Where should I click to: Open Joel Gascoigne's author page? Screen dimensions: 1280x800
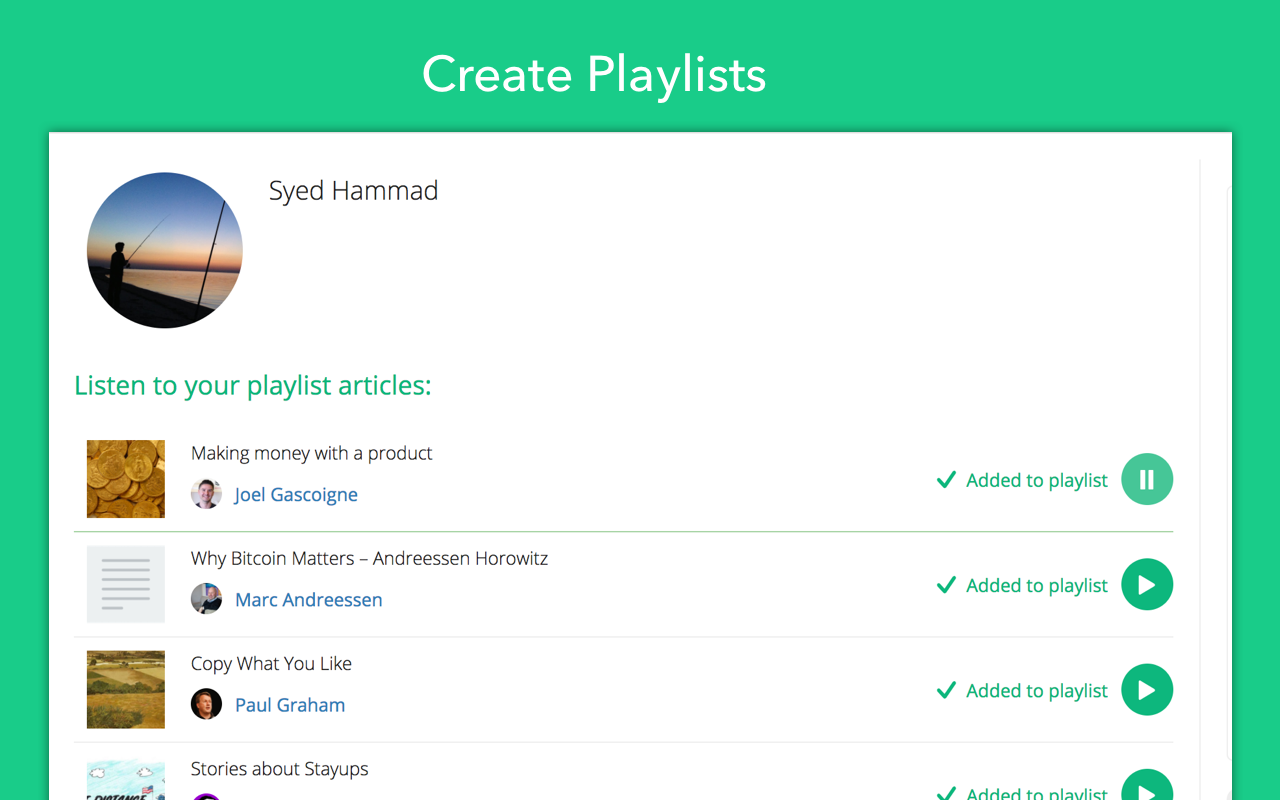click(296, 495)
